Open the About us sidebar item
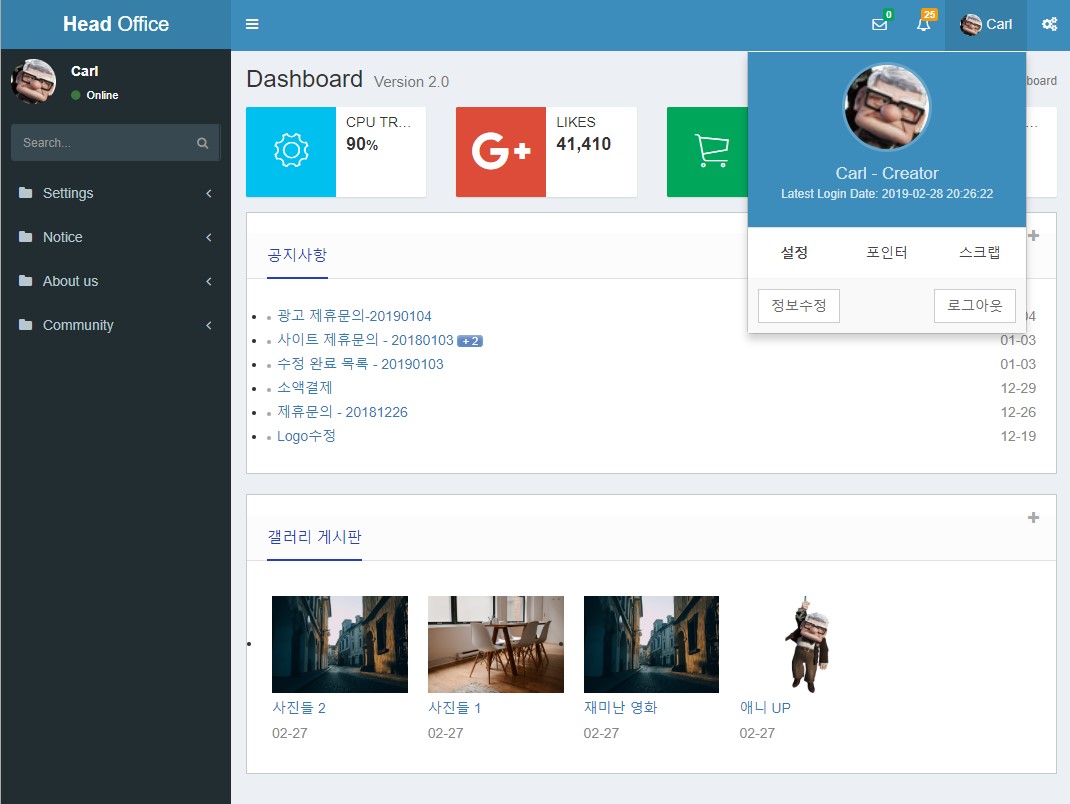Viewport: 1070px width, 804px height. click(x=115, y=281)
